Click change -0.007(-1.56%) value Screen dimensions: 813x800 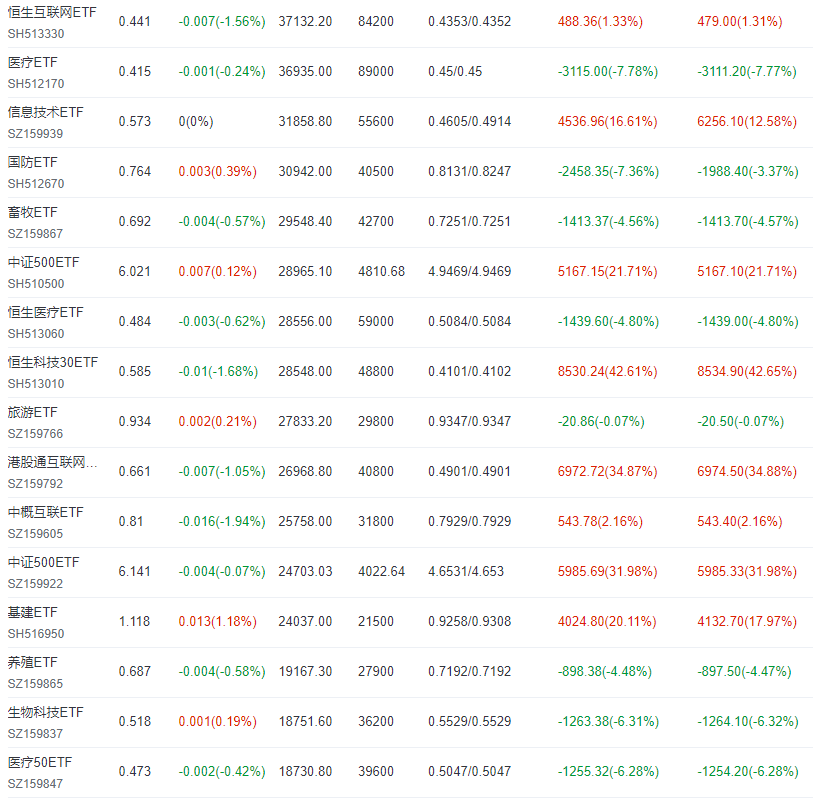[222, 22]
